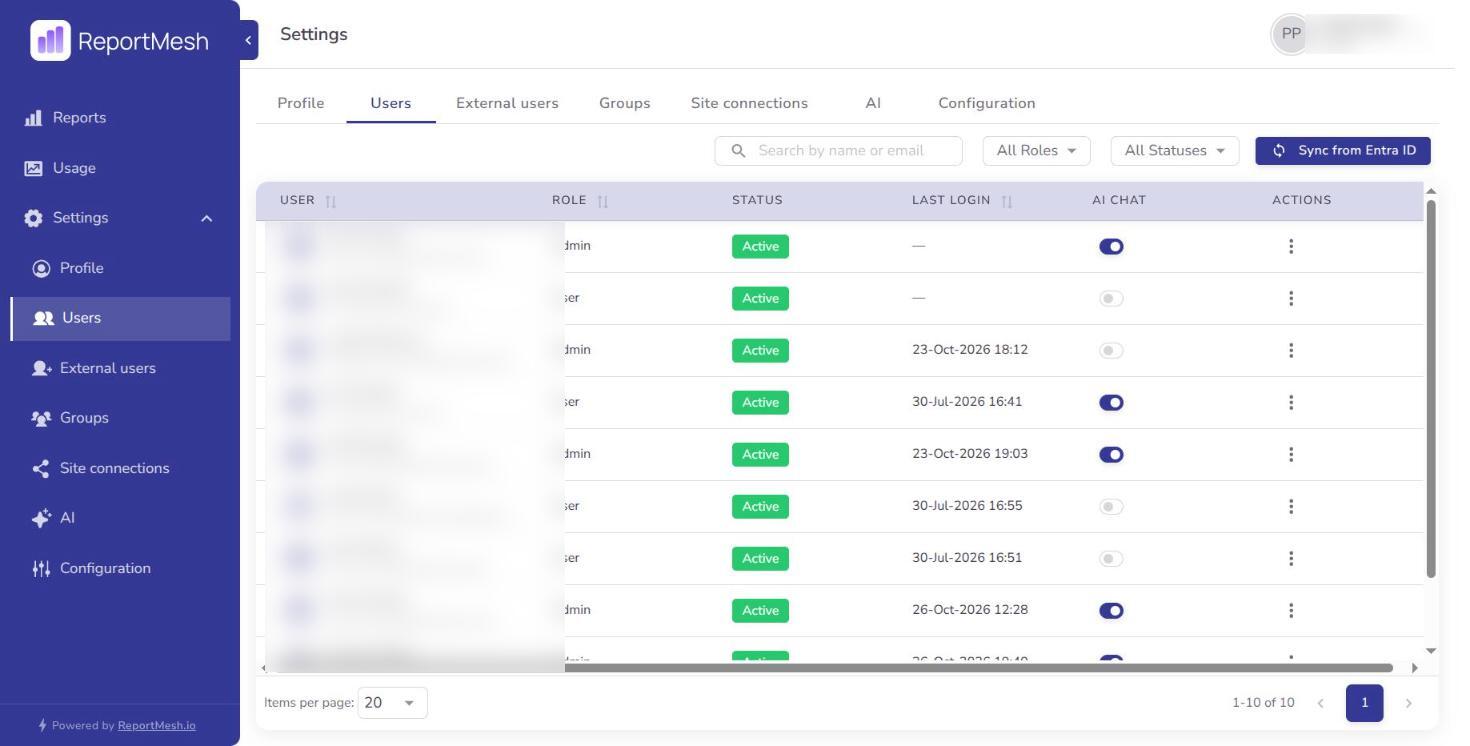Focus the Search by name or email field
Image resolution: width=1470 pixels, height=746 pixels.
tap(838, 151)
